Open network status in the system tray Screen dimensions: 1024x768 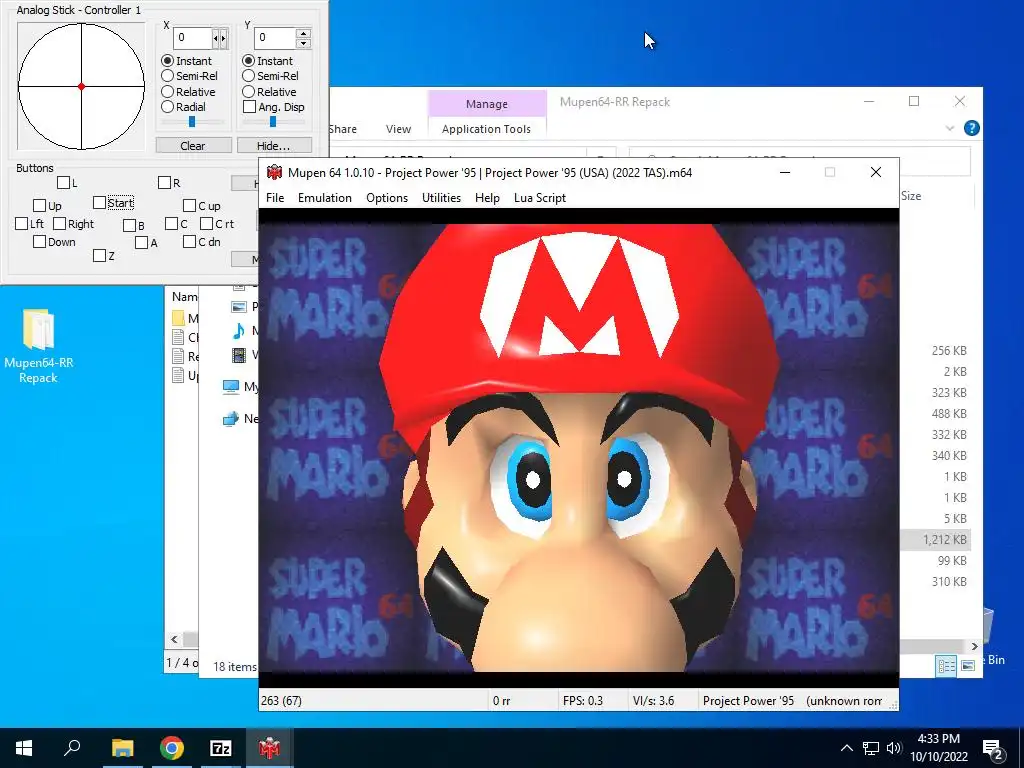point(871,748)
